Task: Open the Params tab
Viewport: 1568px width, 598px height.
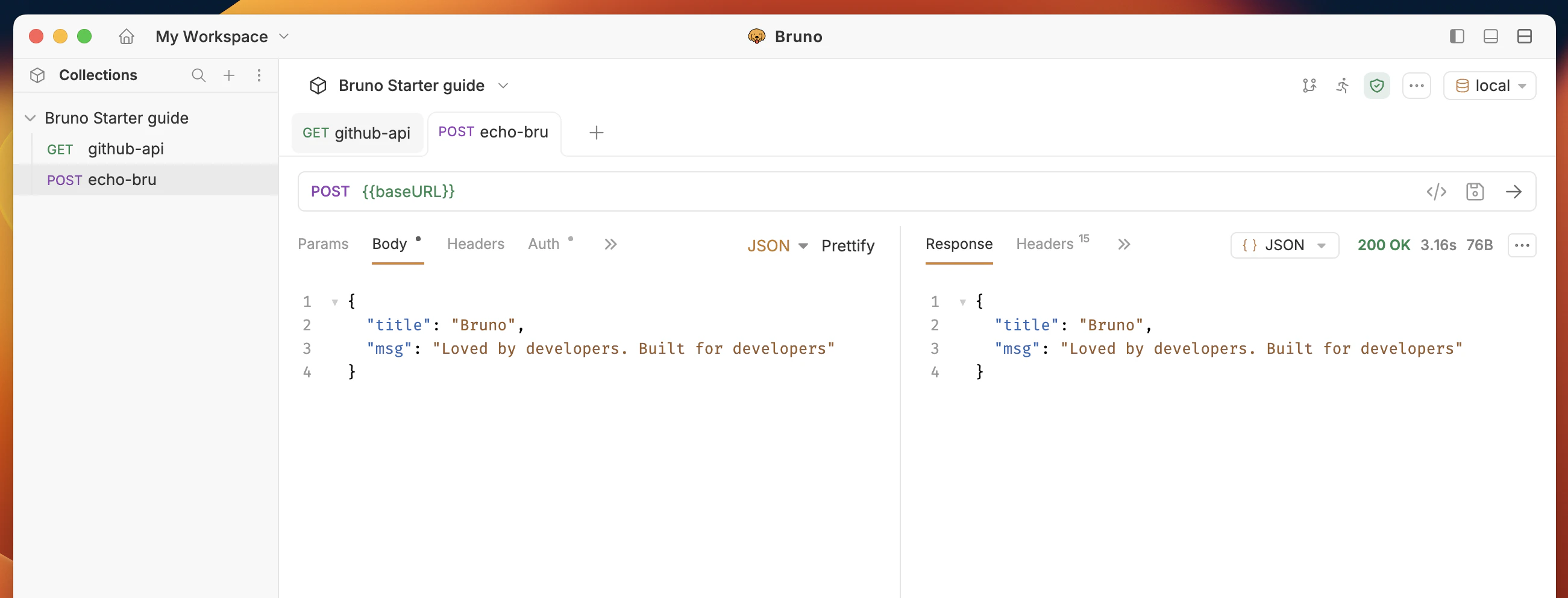Action: point(322,244)
